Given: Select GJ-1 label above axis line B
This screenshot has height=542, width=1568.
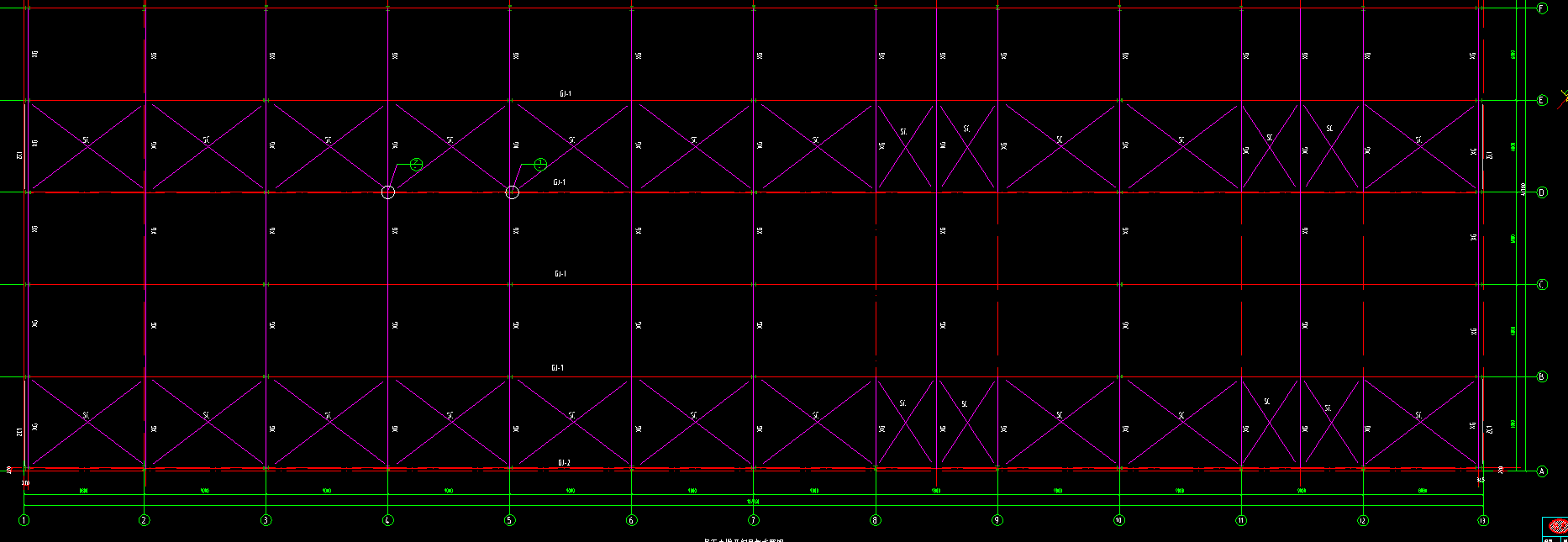Looking at the screenshot, I should point(558,368).
